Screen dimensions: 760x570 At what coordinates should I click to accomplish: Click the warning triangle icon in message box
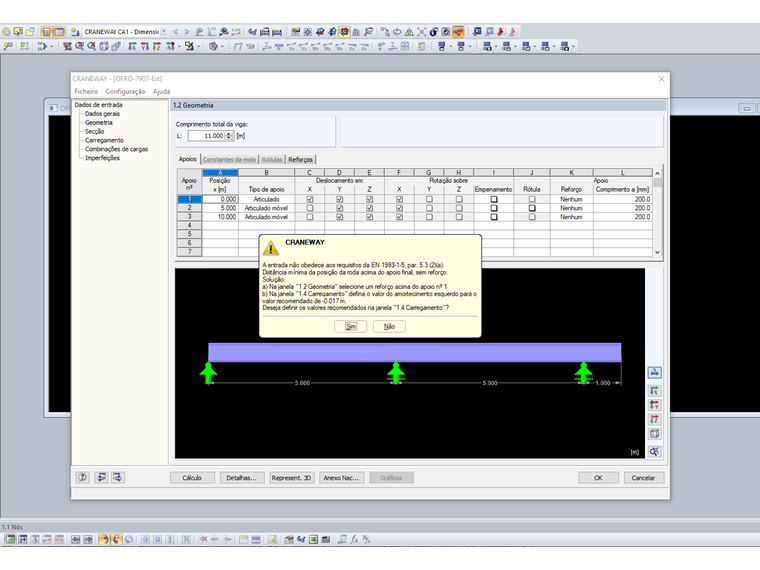point(271,248)
